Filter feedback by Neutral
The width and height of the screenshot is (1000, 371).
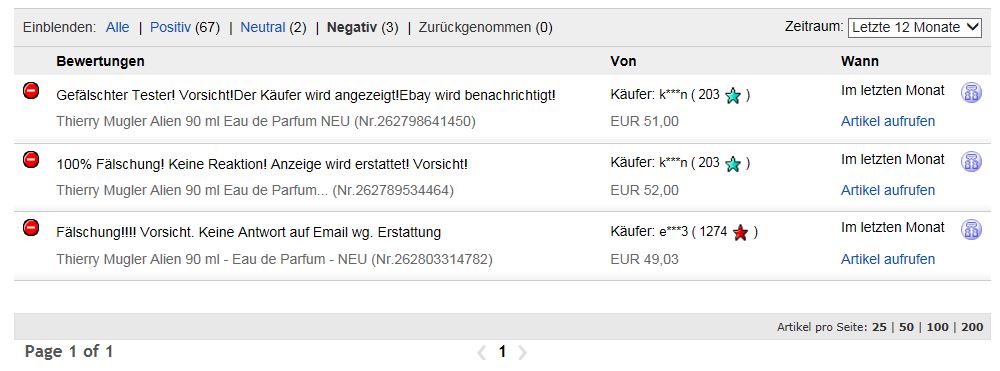tap(262, 27)
